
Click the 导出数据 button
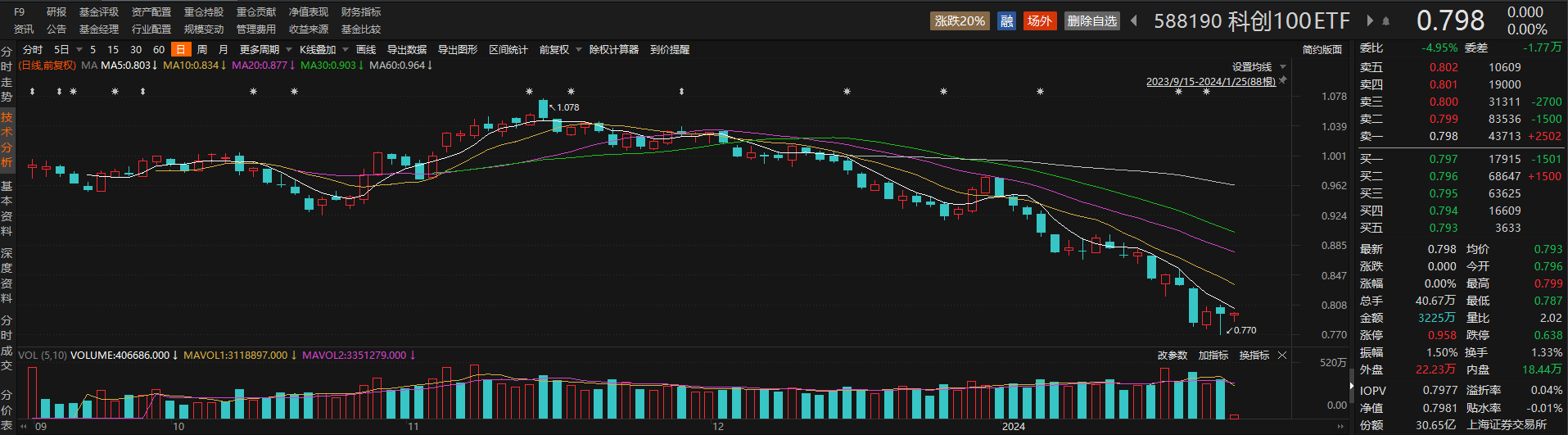[x=407, y=50]
